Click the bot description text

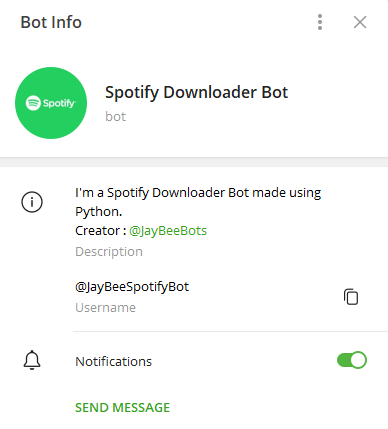[x=198, y=211]
